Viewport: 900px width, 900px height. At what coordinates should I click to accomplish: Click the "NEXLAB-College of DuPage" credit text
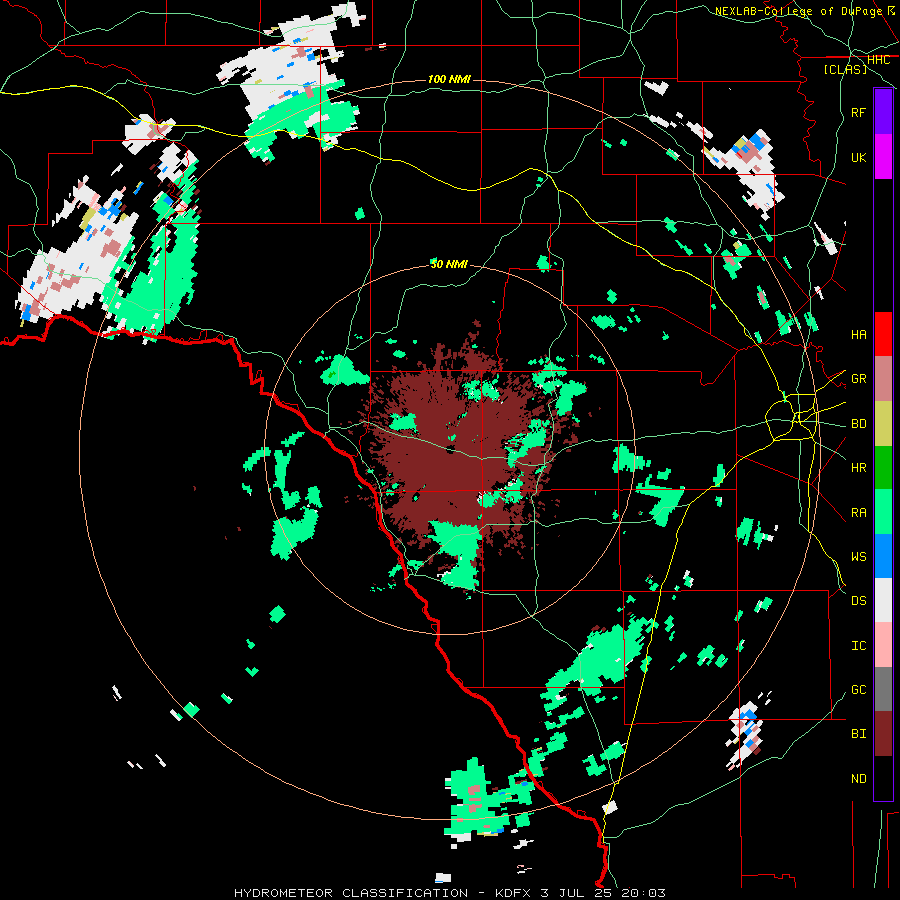tap(799, 11)
